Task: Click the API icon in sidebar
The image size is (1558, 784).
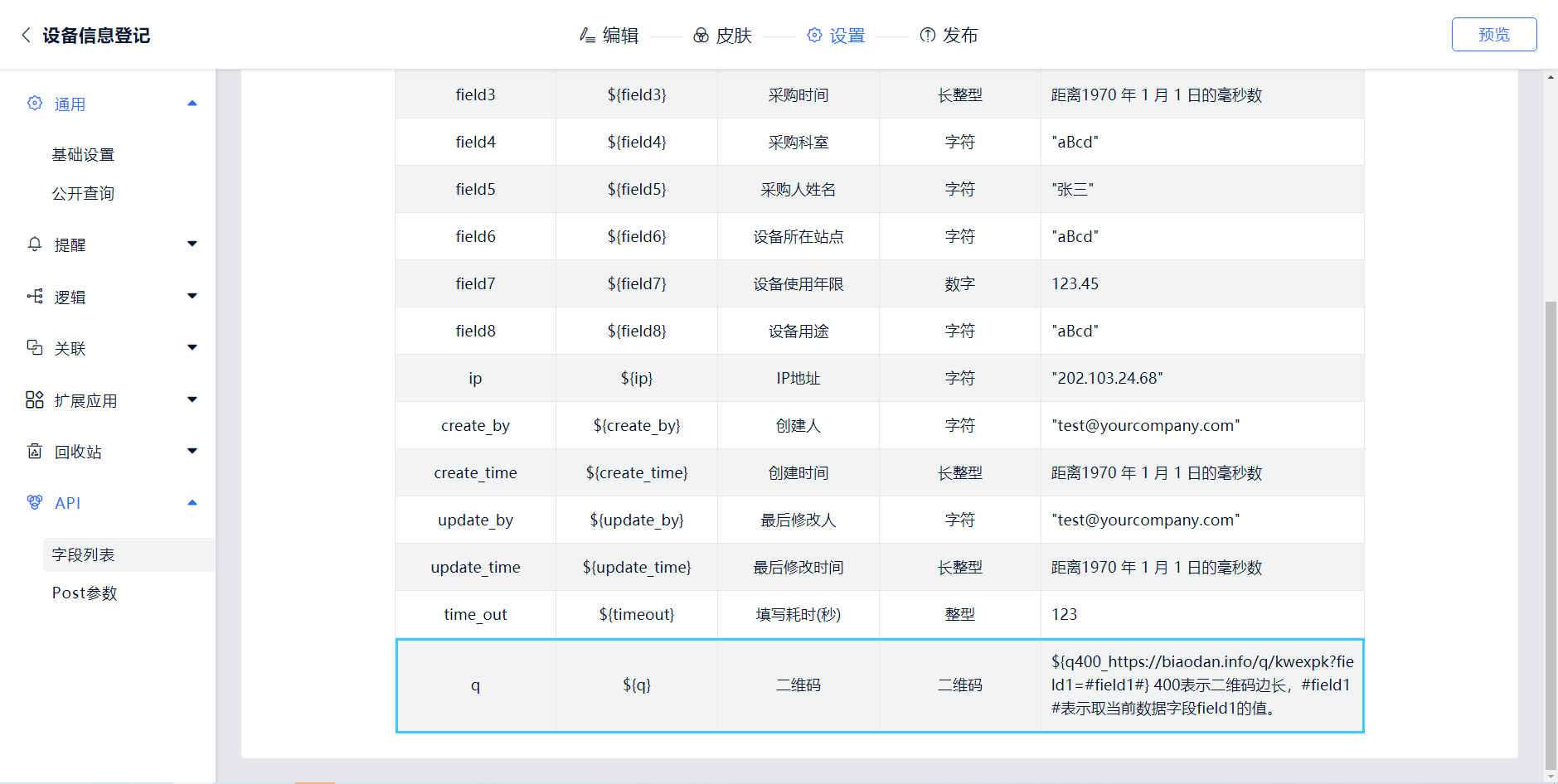Action: coord(35,503)
